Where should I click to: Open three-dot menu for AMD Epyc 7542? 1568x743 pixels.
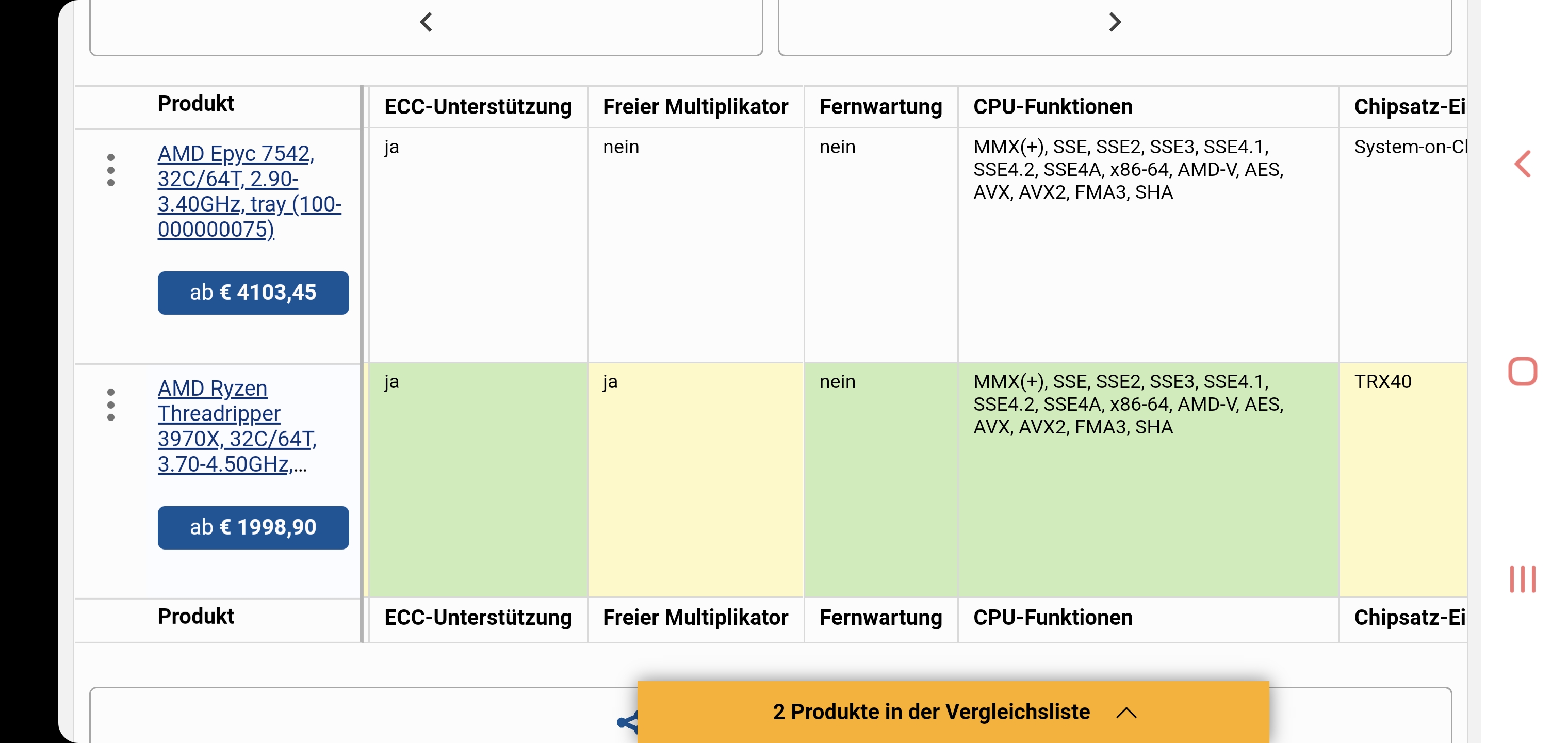point(110,170)
